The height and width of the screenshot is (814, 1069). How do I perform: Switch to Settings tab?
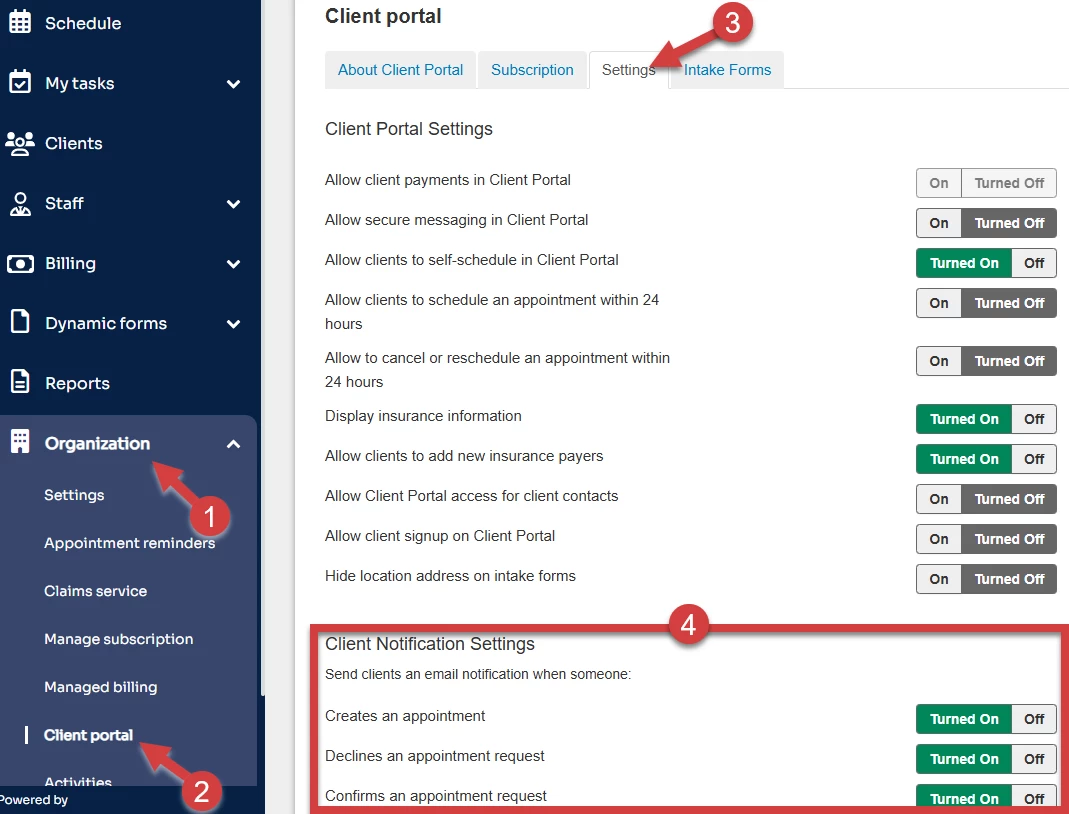click(x=629, y=70)
